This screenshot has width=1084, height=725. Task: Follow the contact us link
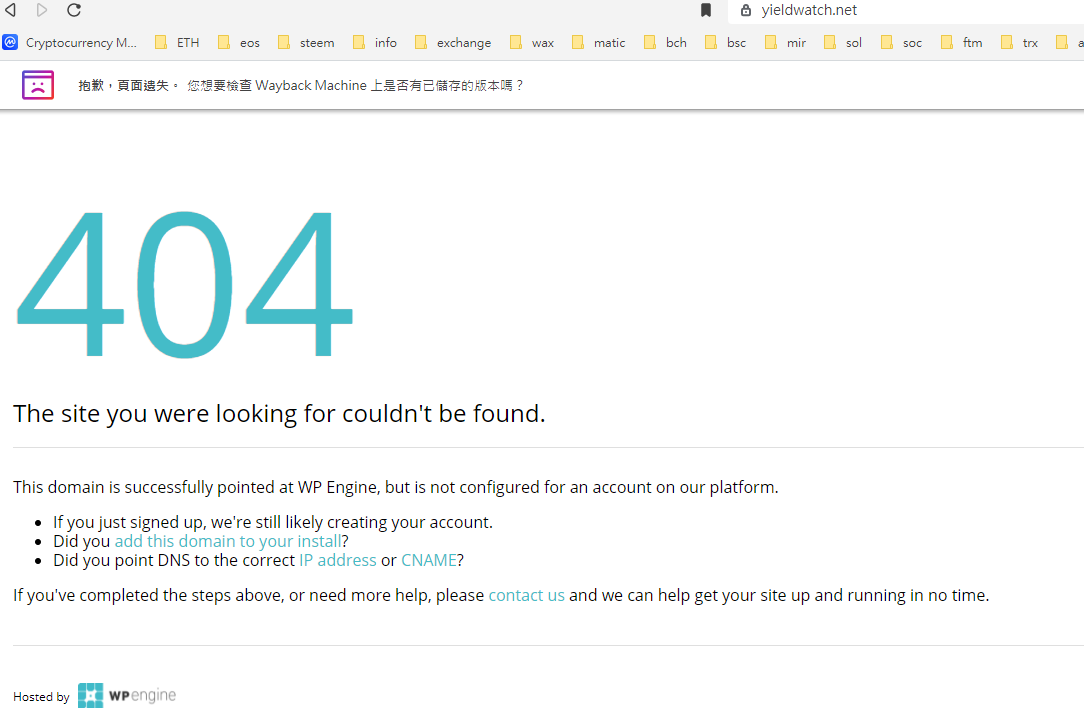(x=526, y=595)
